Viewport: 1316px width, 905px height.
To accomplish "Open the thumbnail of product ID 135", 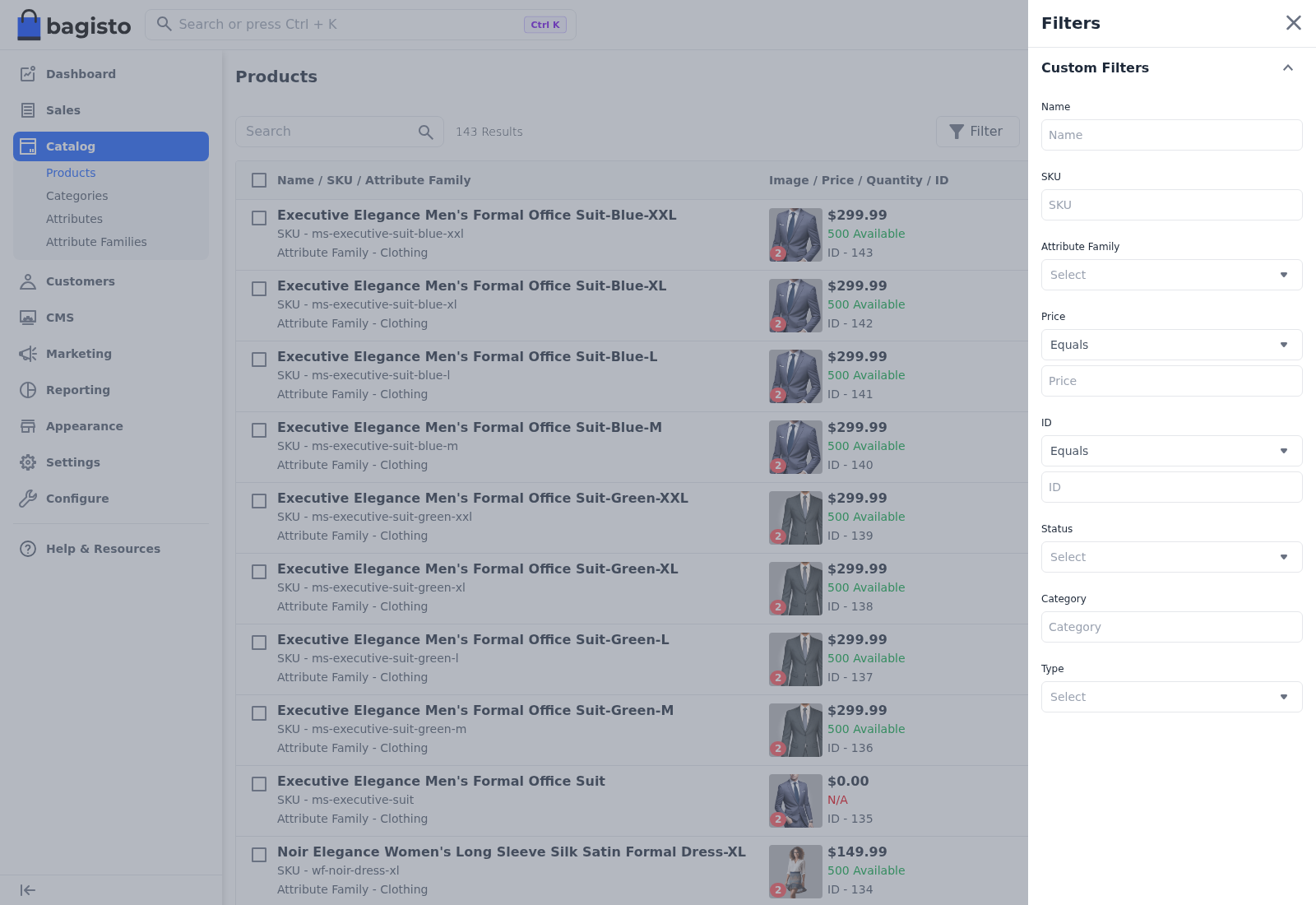I will point(795,801).
